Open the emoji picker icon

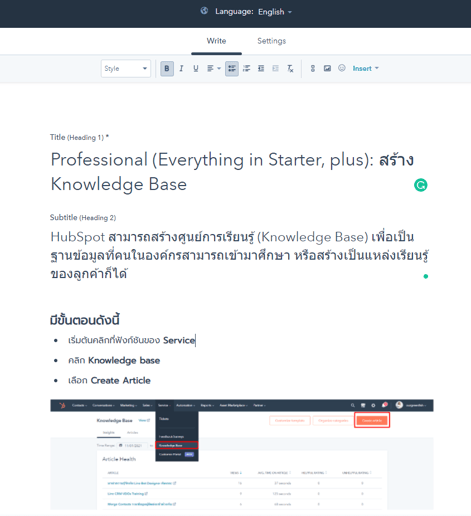(x=342, y=68)
